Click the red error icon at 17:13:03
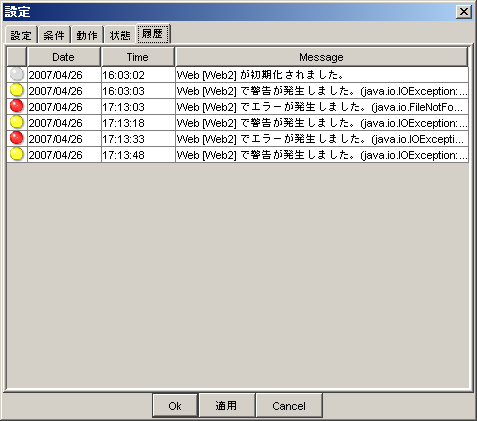Screen dimensions: 477x421 (x=17, y=106)
